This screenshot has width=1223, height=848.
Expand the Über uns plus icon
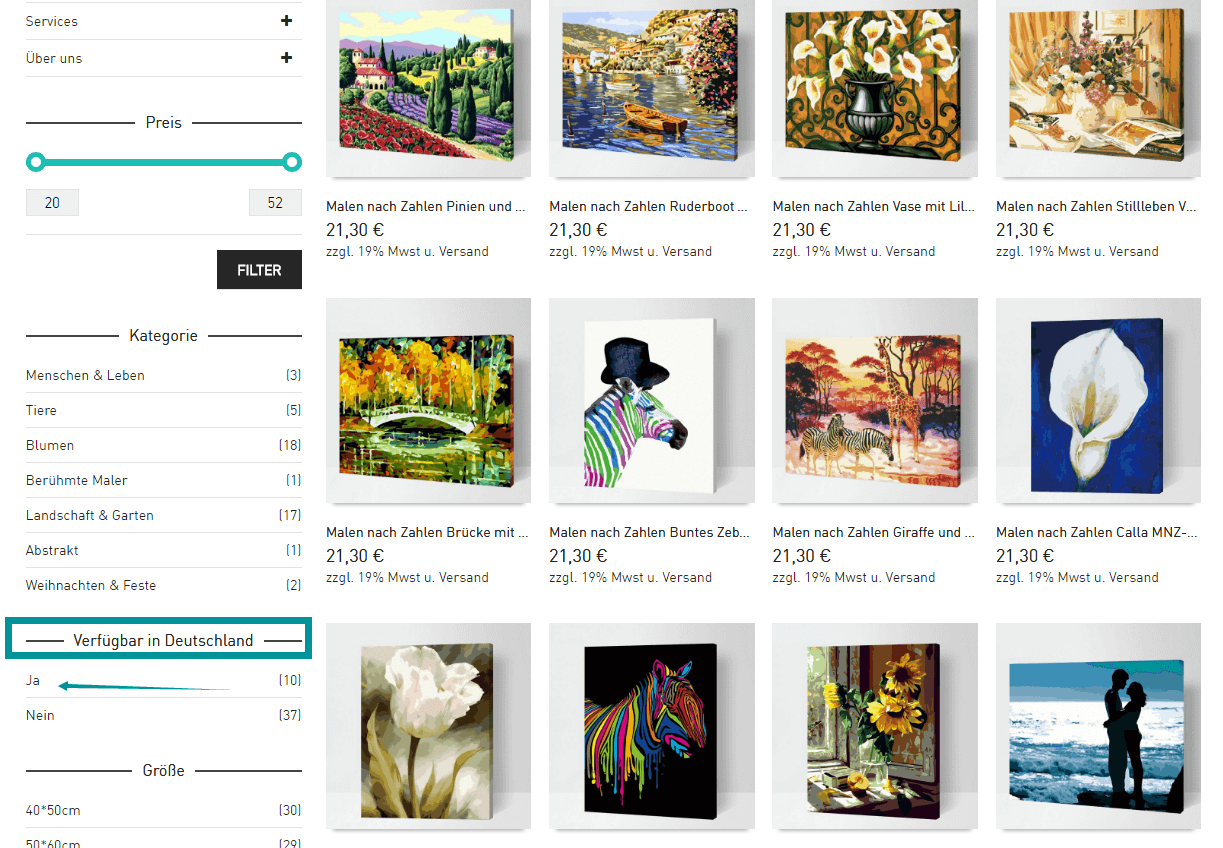pos(286,58)
